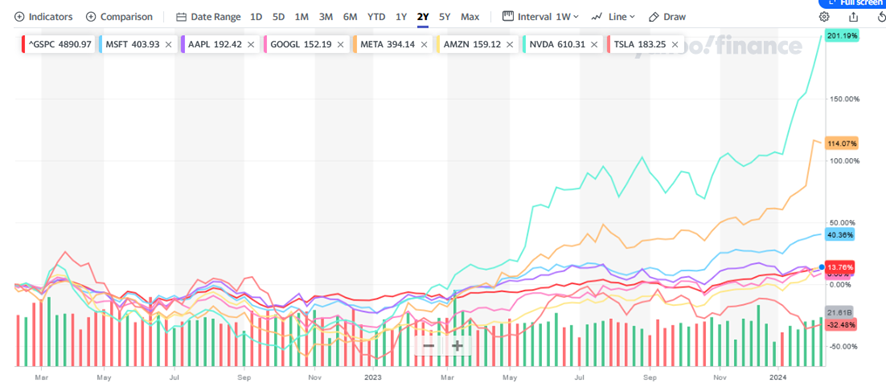Click the pencil icon beside Draw
Screen dimensions: 886x391
click(654, 16)
